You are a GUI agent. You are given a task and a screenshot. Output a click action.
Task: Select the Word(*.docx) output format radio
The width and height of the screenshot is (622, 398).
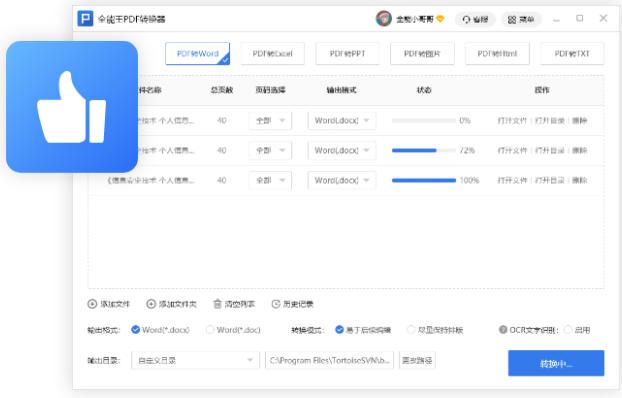tap(135, 330)
